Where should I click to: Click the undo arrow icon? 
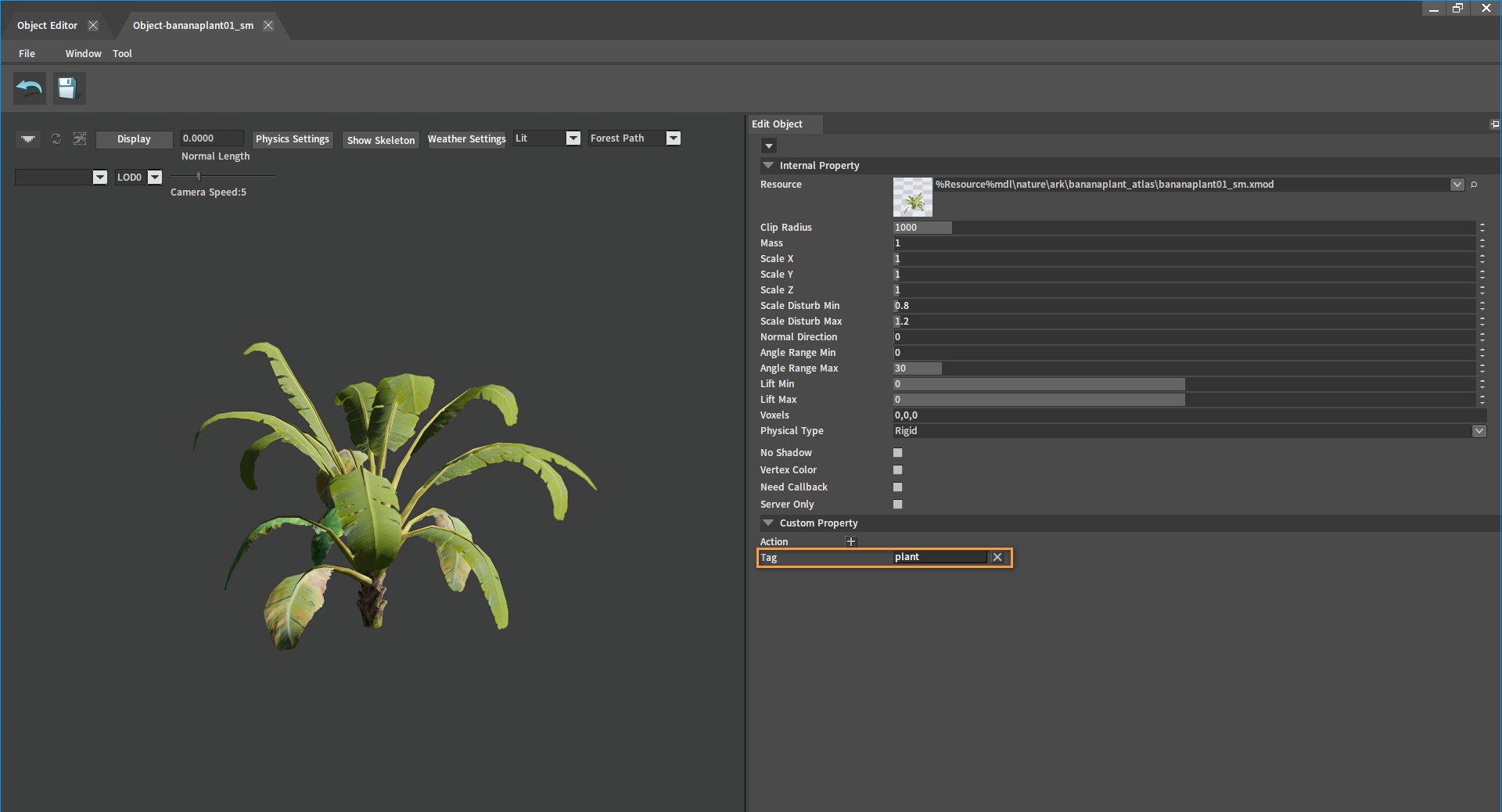click(x=30, y=88)
